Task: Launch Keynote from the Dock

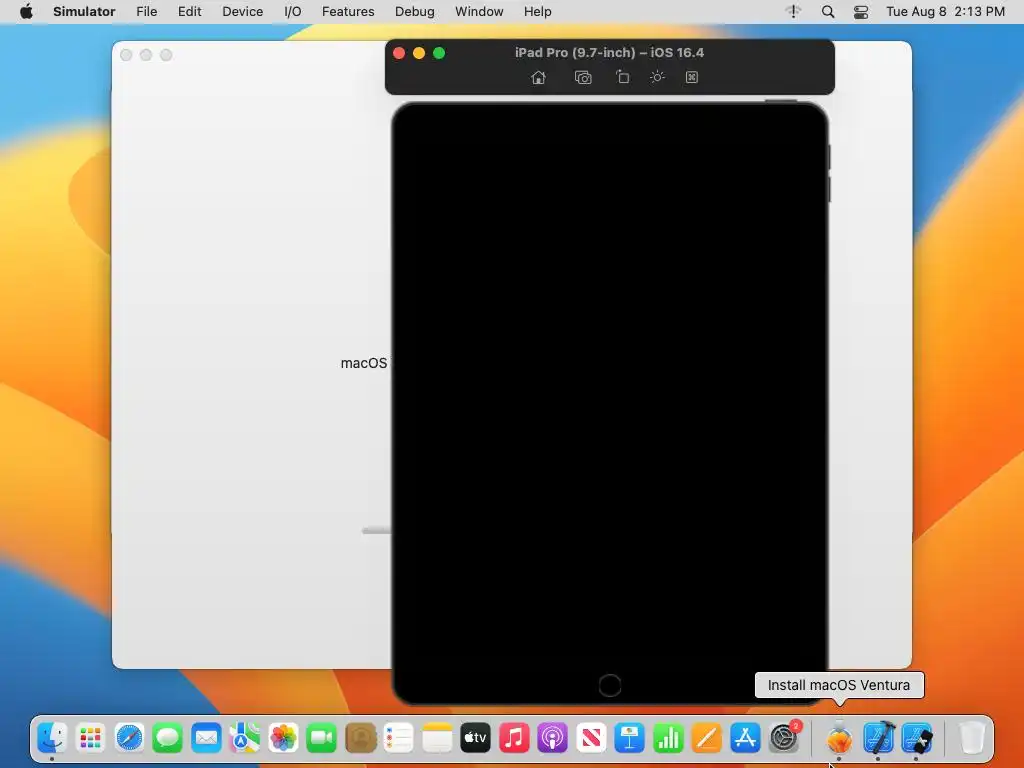Action: coord(630,738)
